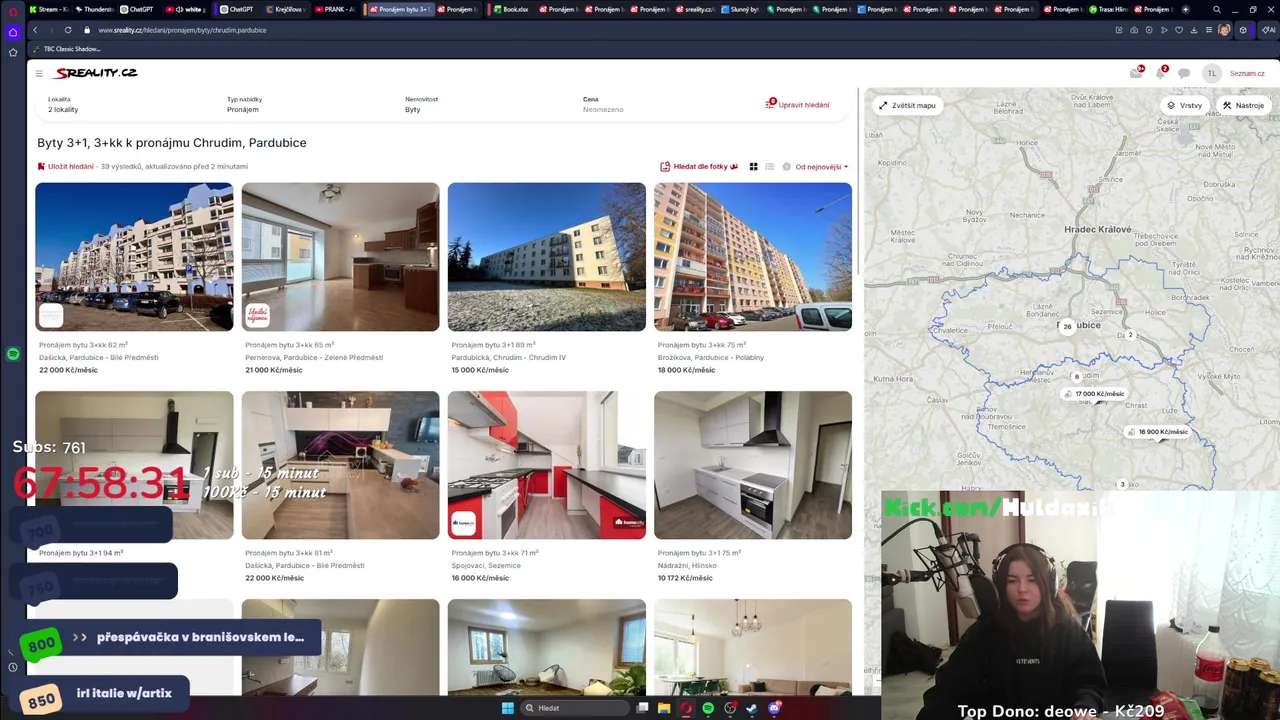Viewport: 1280px width, 720px height.
Task: Click the map cluster marker 26
Action: (1067, 326)
